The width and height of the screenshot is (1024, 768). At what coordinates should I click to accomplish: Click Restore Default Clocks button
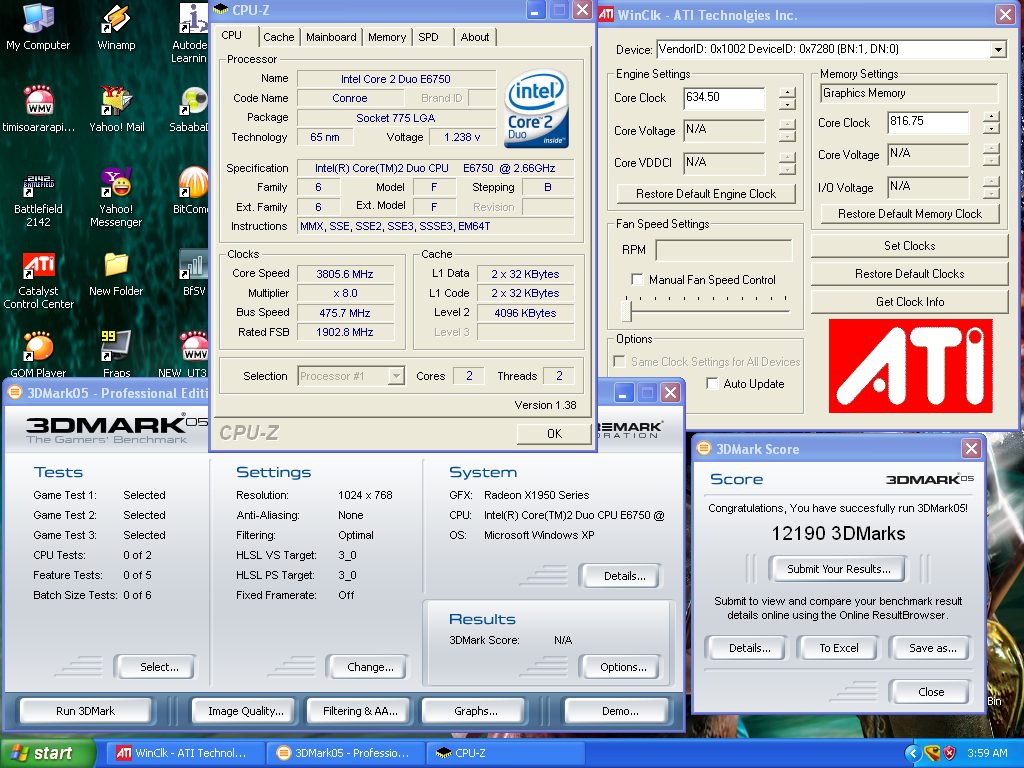point(909,274)
